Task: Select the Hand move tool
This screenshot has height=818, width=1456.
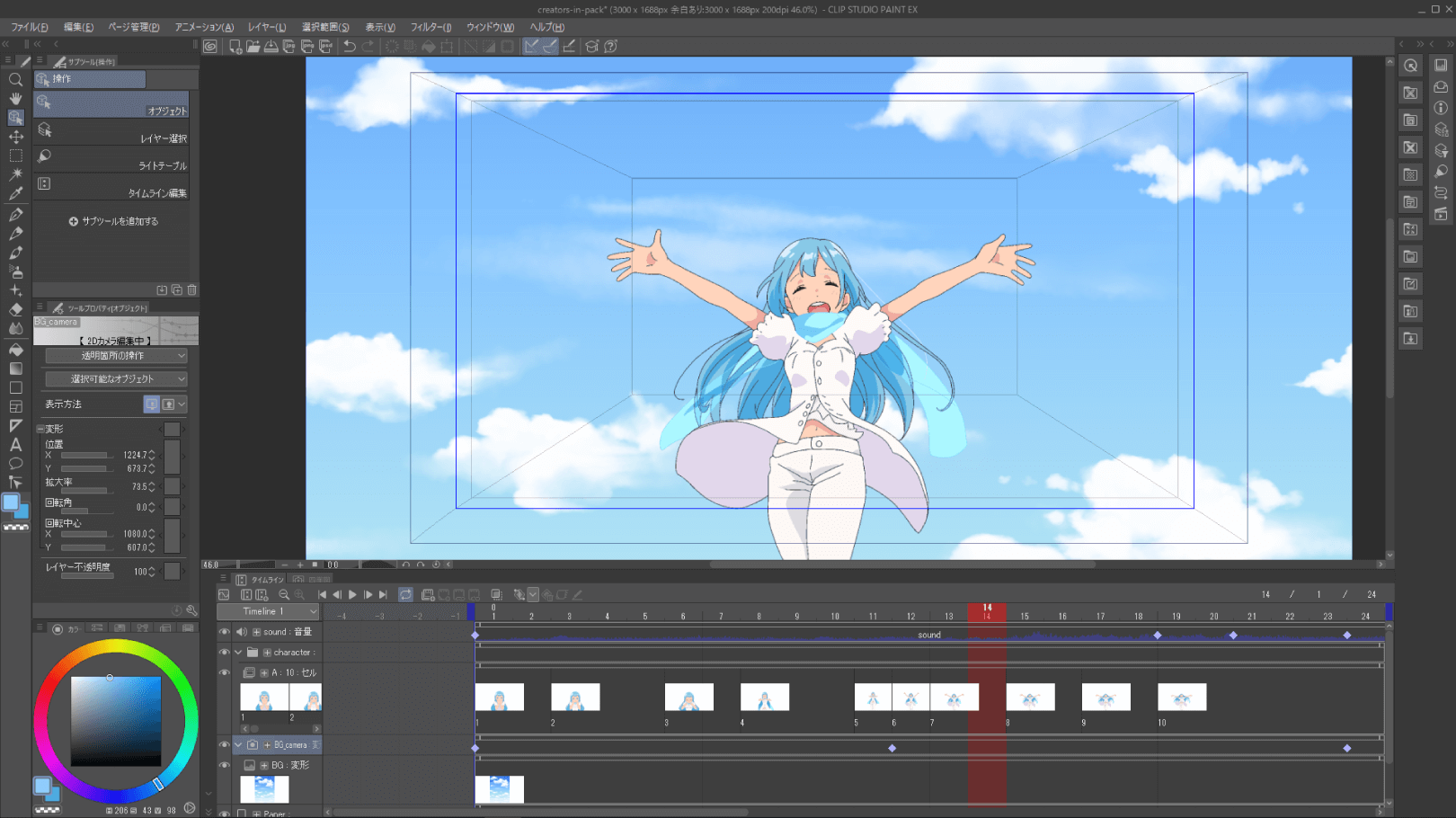Action: (15, 98)
